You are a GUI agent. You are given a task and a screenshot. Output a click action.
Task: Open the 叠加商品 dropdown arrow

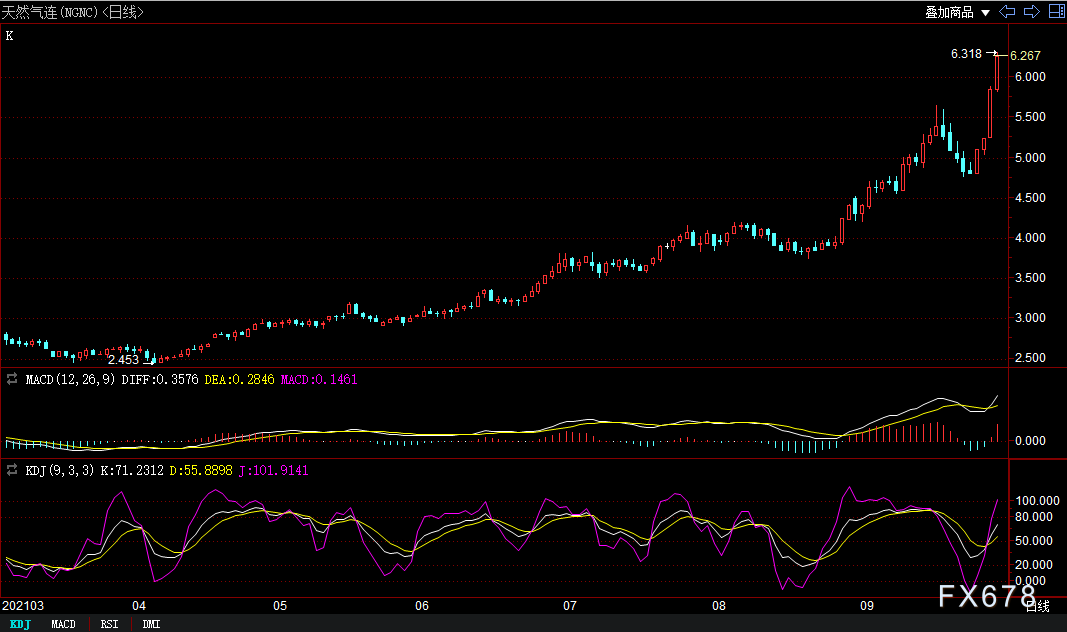(x=985, y=13)
